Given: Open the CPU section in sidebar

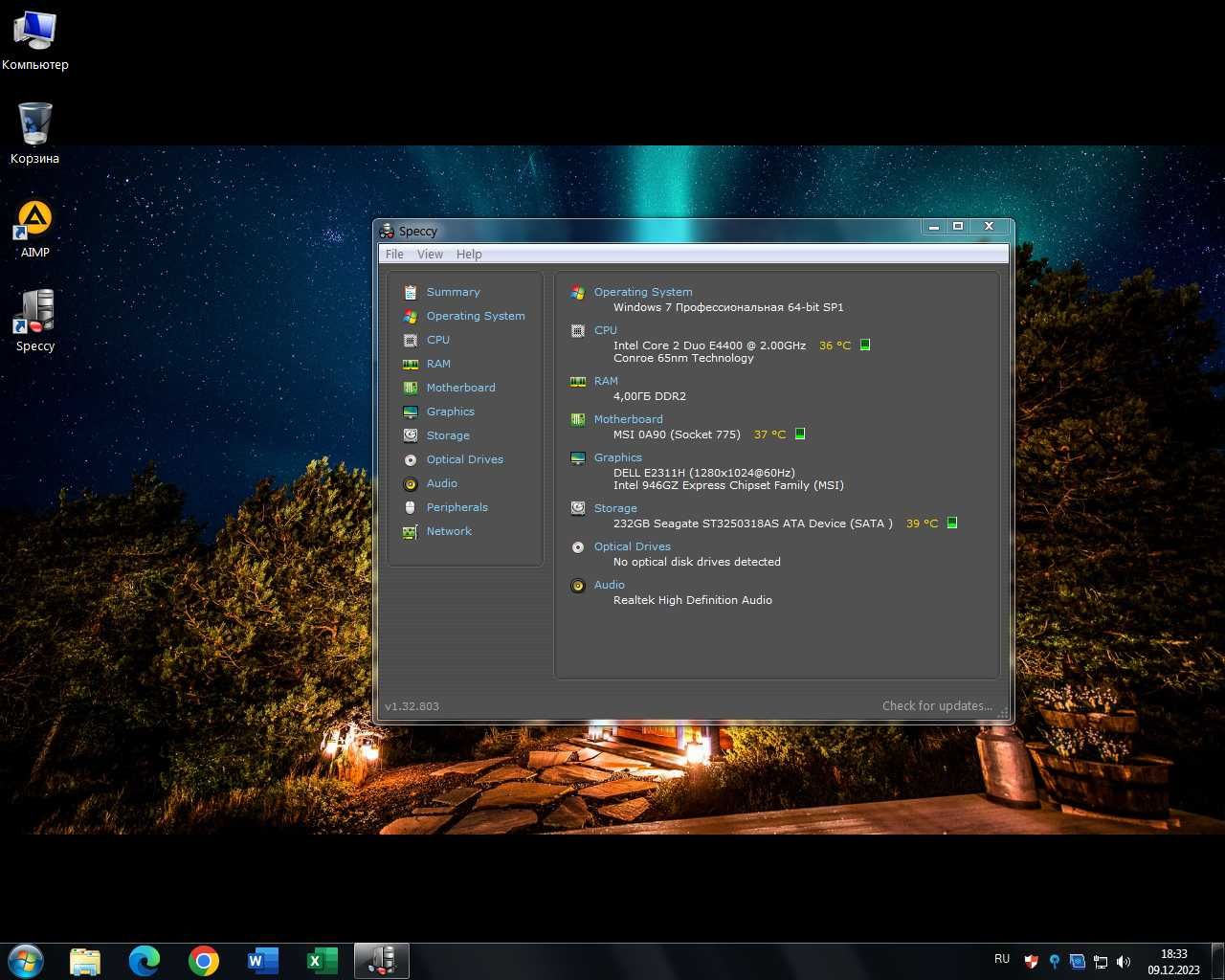Looking at the screenshot, I should point(437,340).
